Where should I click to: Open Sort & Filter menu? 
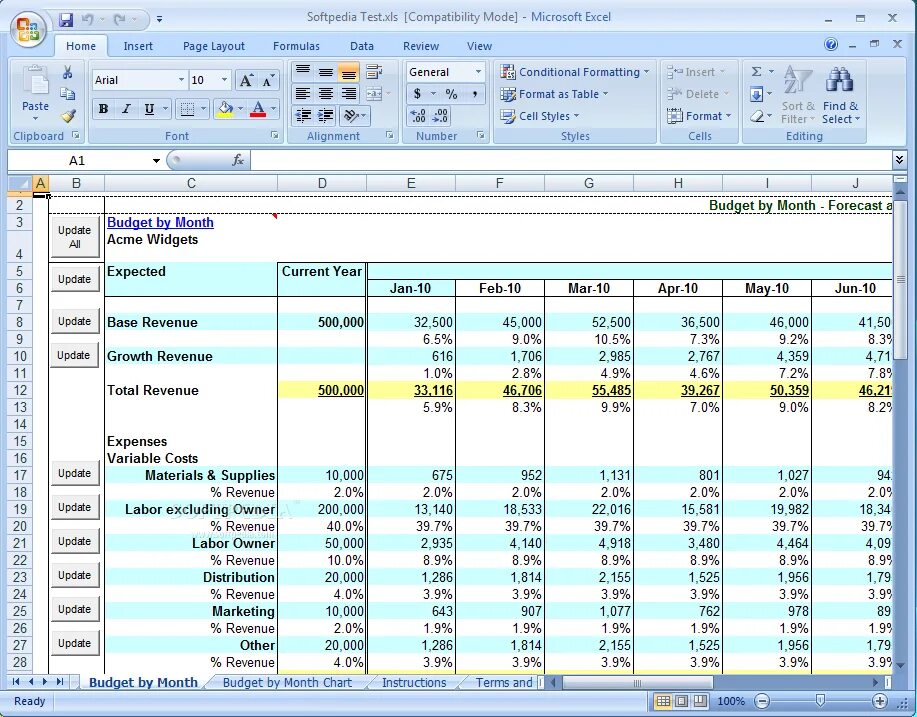[x=798, y=94]
